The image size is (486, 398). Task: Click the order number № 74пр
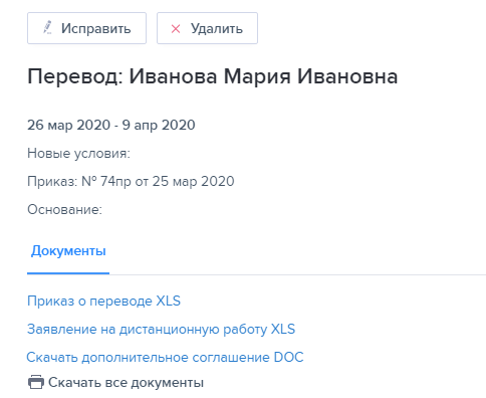[x=106, y=182]
